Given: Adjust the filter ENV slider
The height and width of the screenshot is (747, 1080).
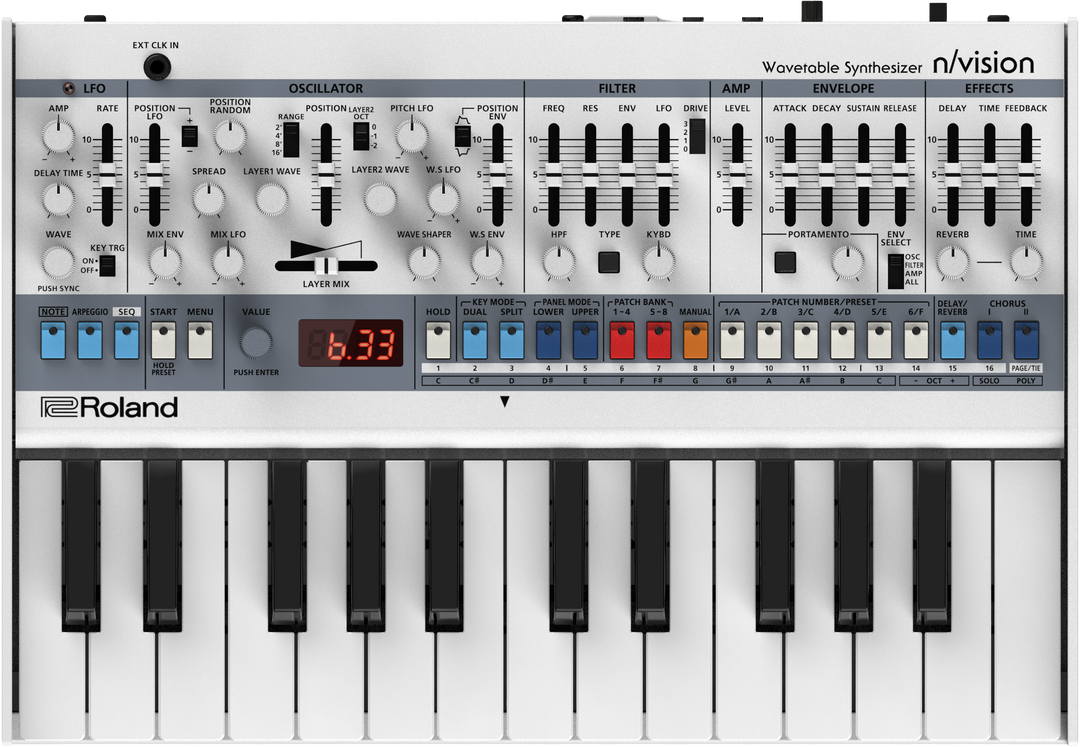Looking at the screenshot, I should pos(627,175).
